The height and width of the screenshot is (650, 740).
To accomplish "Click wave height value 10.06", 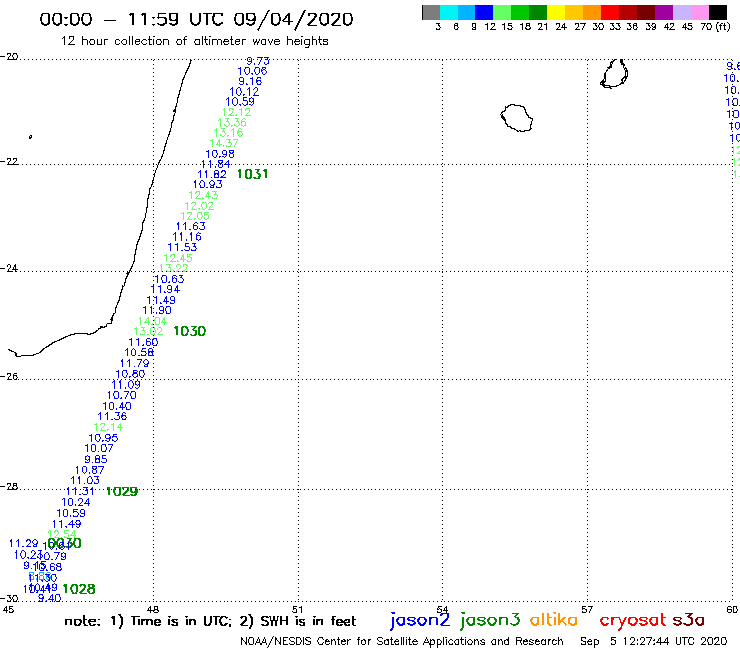I will (252, 71).
